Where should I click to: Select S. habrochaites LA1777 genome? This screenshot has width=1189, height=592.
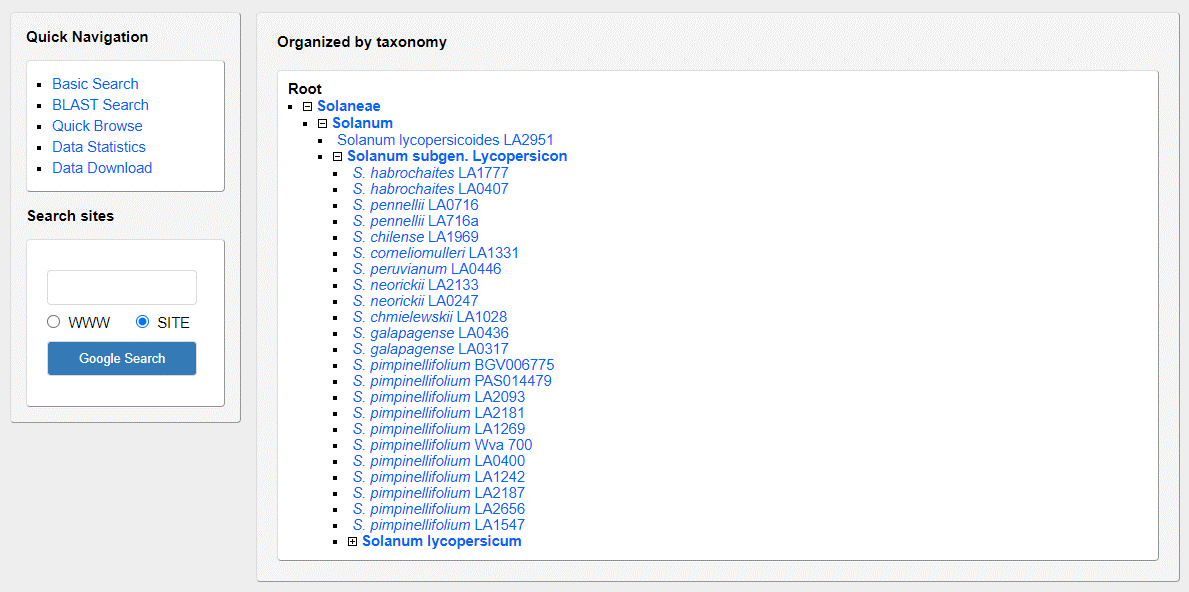[430, 173]
